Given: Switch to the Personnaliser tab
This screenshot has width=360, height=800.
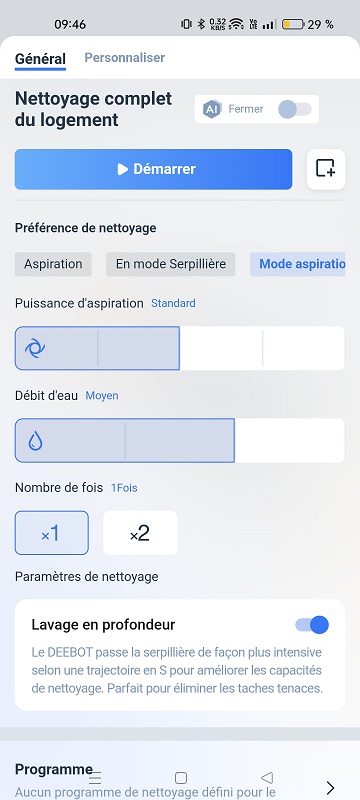Looking at the screenshot, I should (x=124, y=58).
